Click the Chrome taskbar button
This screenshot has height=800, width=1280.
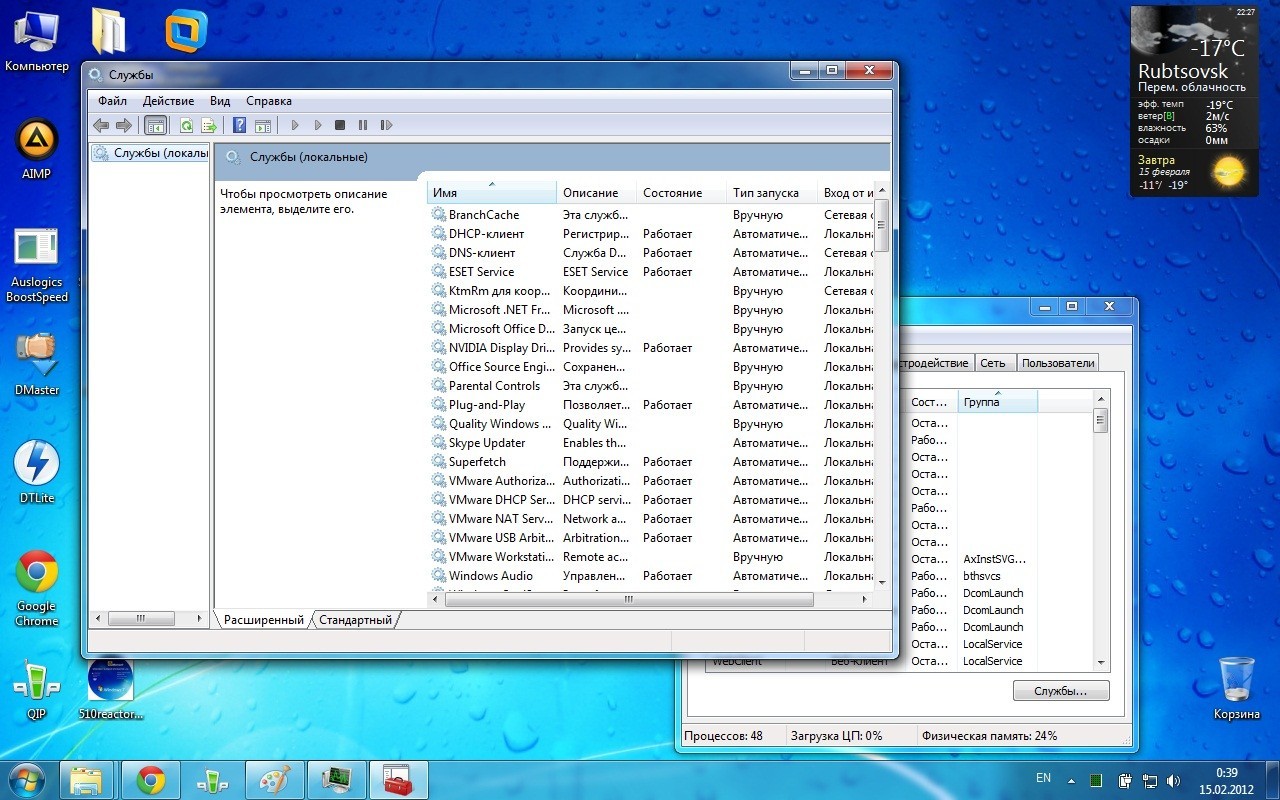(x=151, y=780)
